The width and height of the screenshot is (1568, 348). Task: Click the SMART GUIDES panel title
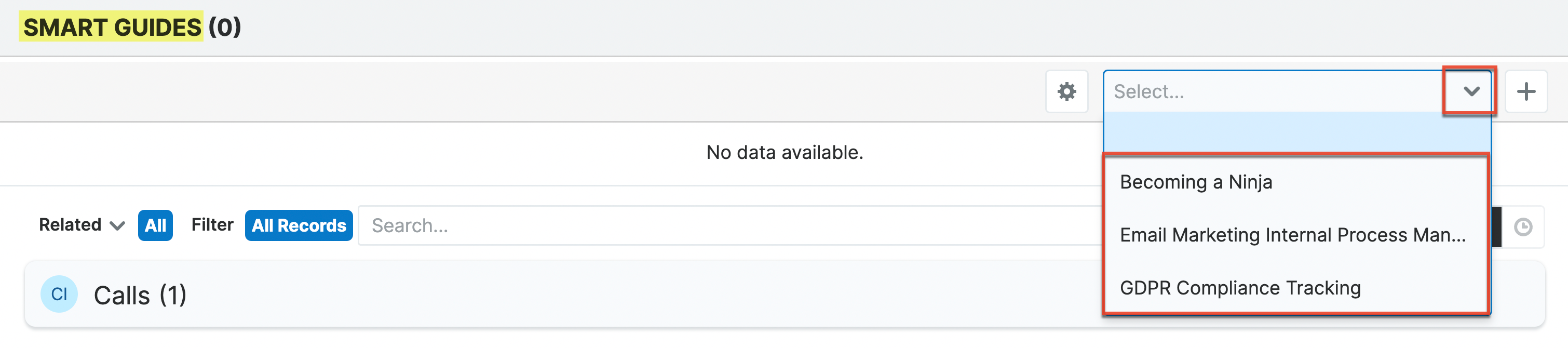[112, 27]
